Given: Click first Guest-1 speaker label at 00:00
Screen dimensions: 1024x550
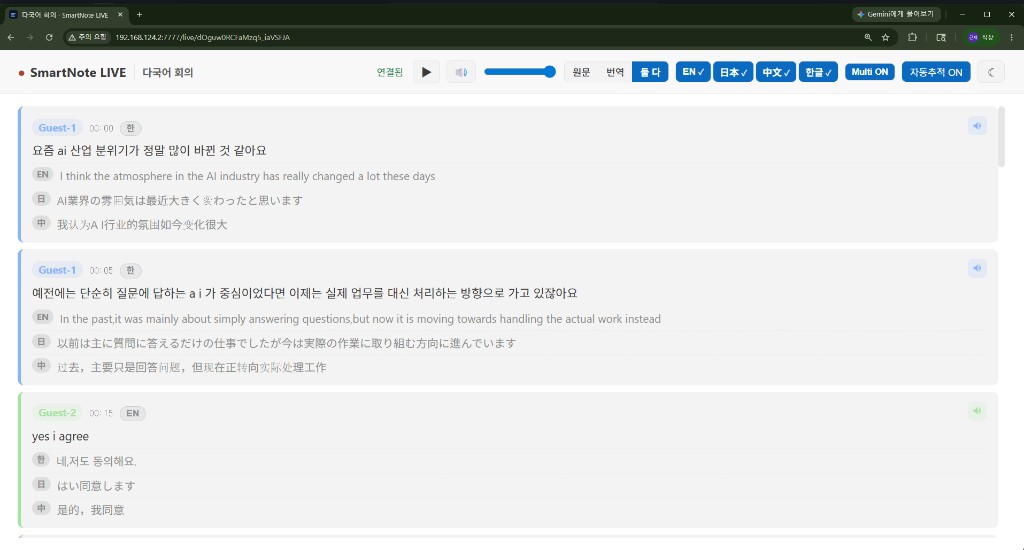Looking at the screenshot, I should click(57, 128).
